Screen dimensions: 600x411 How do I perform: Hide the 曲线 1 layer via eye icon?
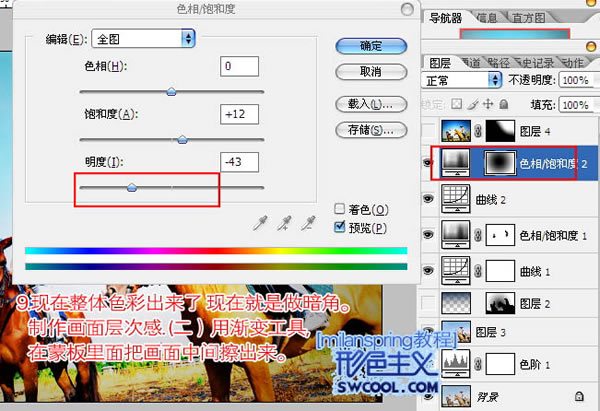(x=429, y=270)
